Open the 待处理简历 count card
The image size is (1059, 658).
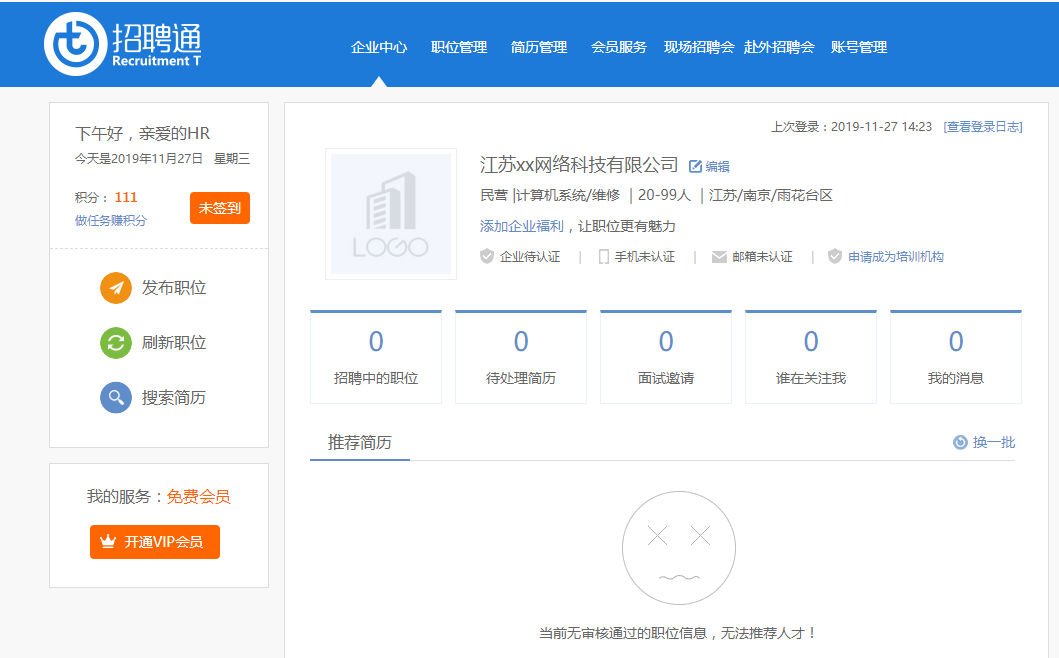521,356
